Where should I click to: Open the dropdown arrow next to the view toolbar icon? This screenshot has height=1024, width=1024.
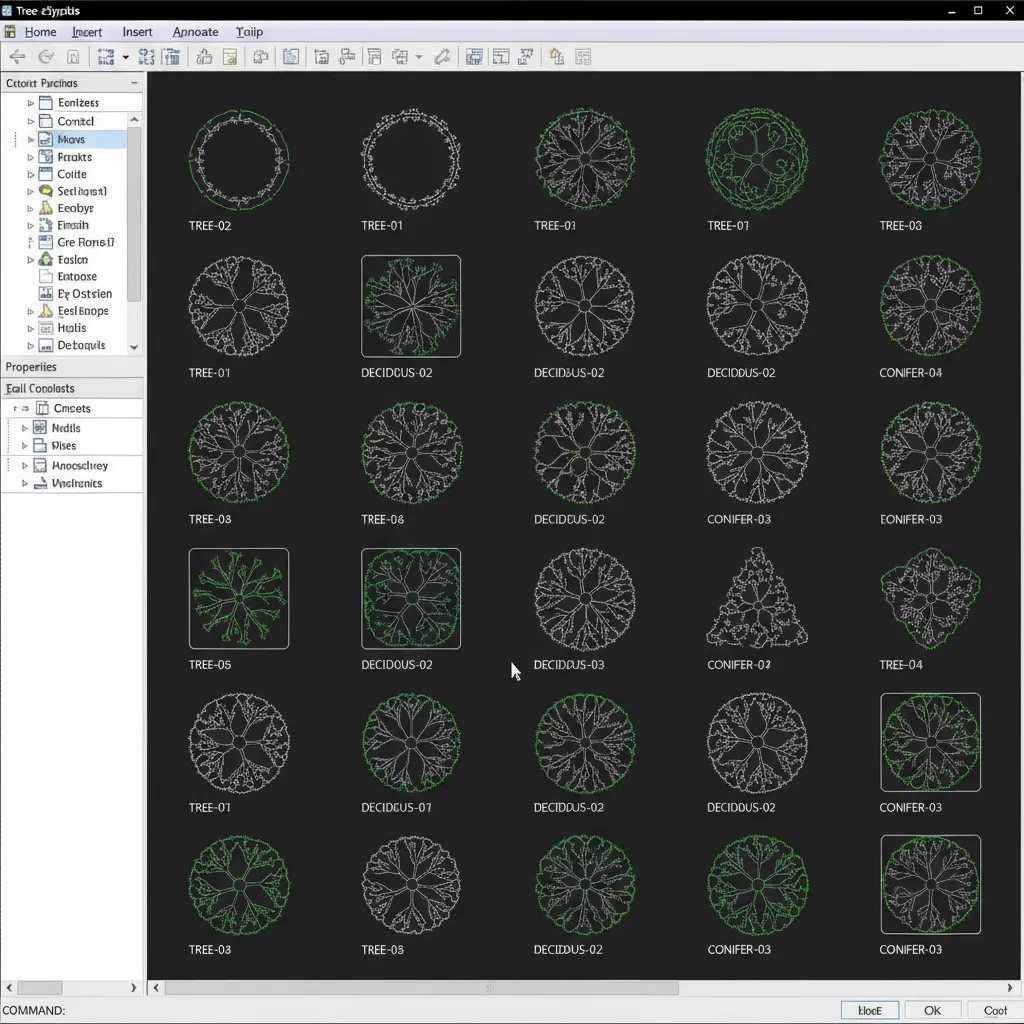(x=419, y=57)
